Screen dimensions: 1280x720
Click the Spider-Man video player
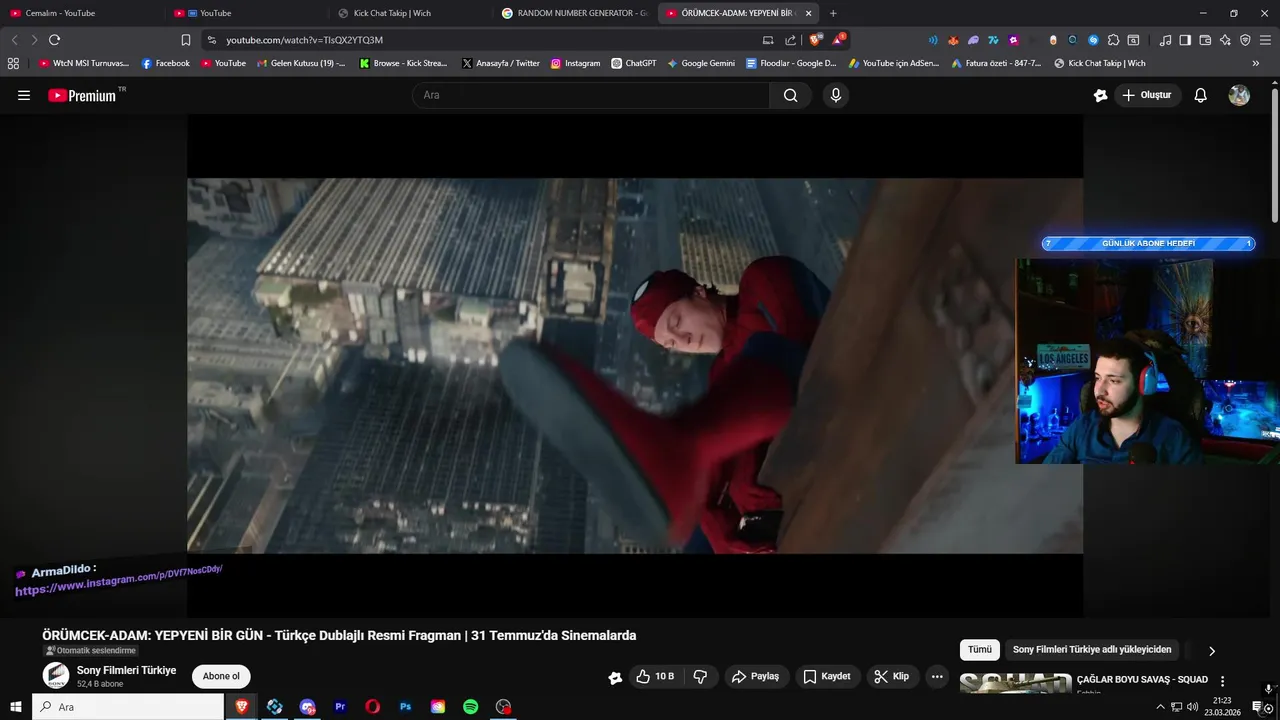pos(635,365)
